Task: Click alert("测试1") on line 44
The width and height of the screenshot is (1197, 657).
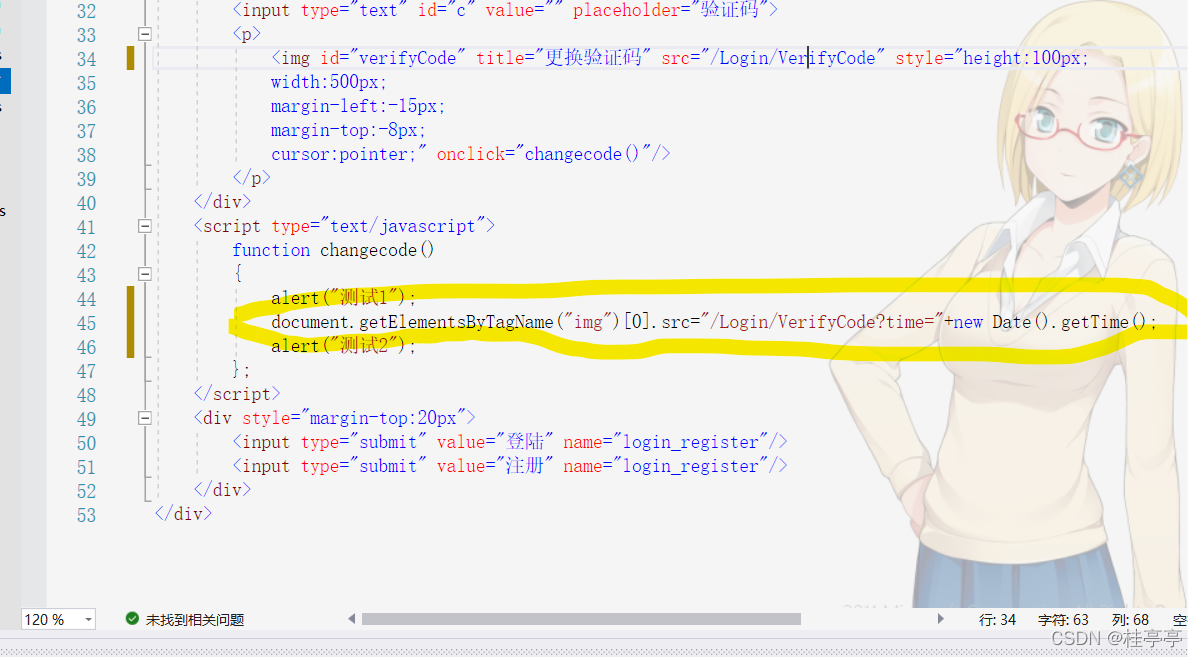Action: (344, 298)
